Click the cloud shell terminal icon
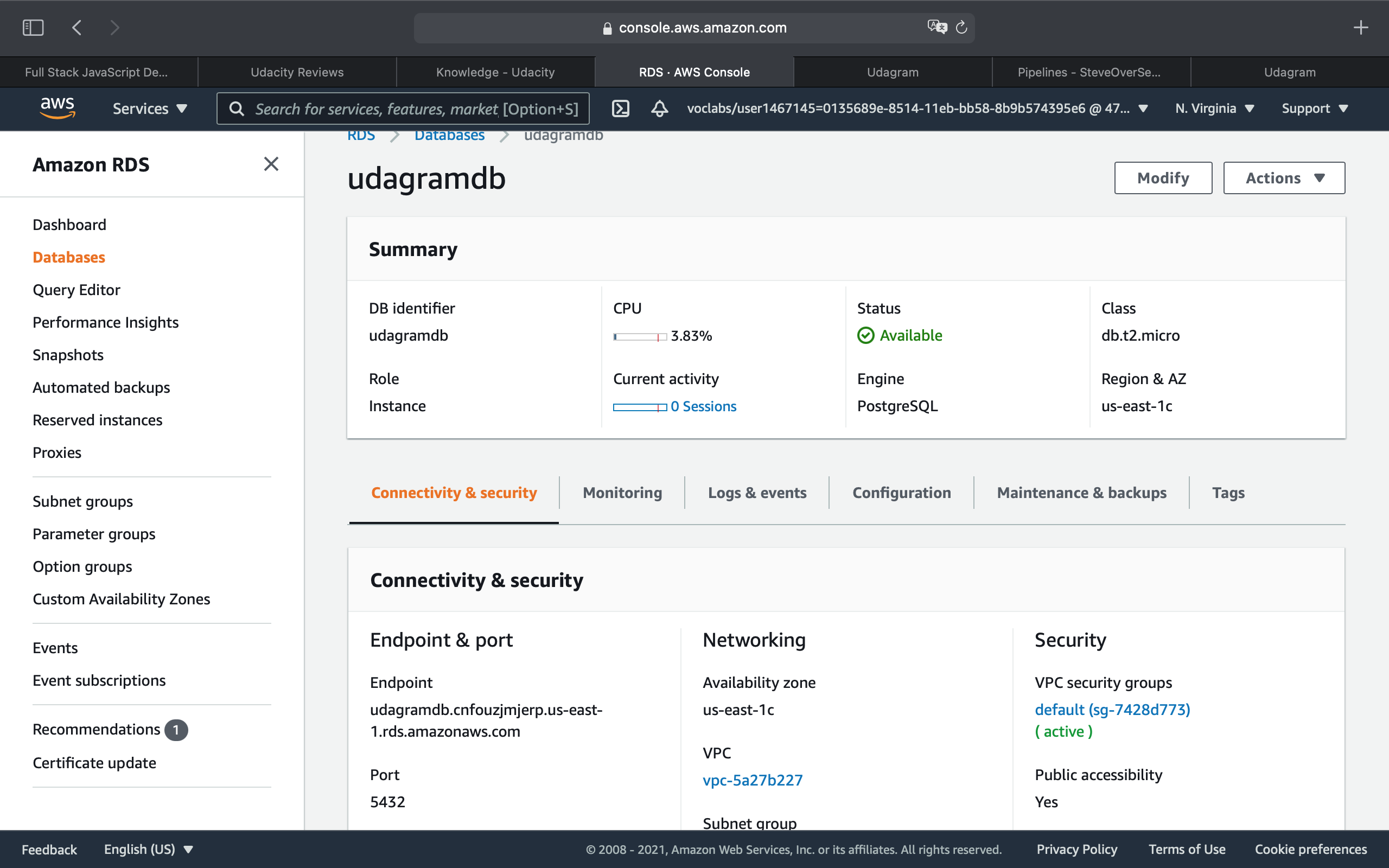Screen dimensions: 1389x868 click(621, 108)
